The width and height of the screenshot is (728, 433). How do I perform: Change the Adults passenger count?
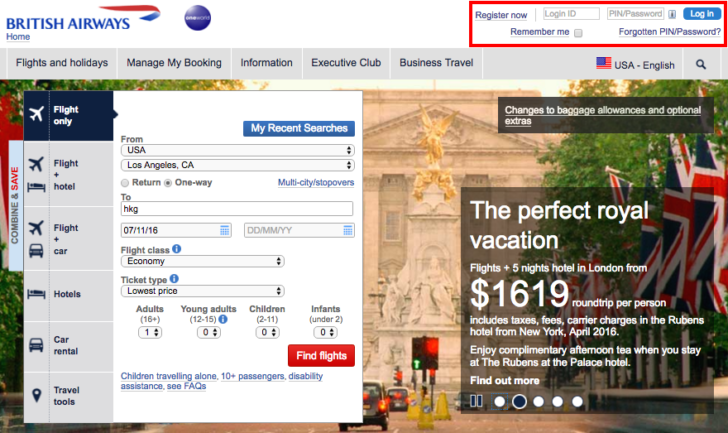point(150,332)
